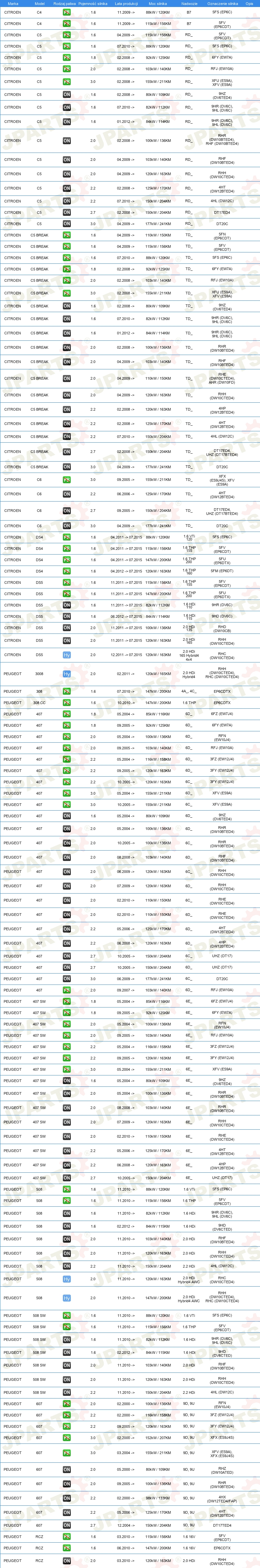Viewport: 260px width, 1568px height.
Task: Click Hy hybrid icon in Citroen DS5 row
Action: coord(67,655)
